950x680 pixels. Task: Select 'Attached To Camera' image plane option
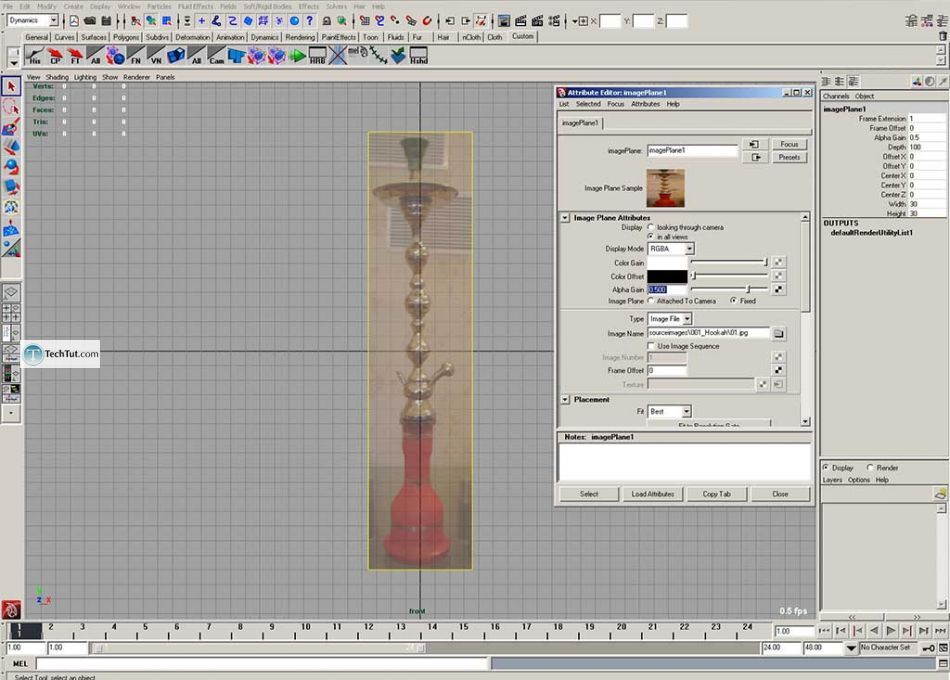coord(651,301)
